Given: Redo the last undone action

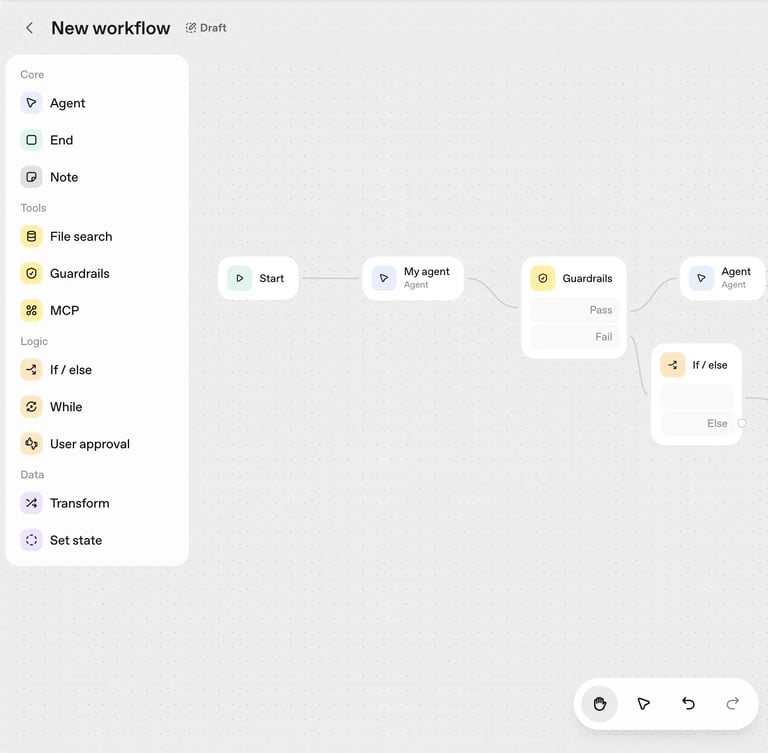Looking at the screenshot, I should [x=733, y=704].
